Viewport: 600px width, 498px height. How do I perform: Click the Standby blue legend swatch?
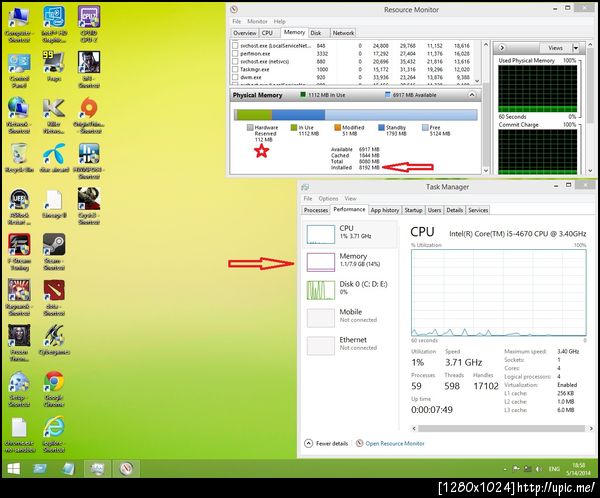(x=381, y=127)
